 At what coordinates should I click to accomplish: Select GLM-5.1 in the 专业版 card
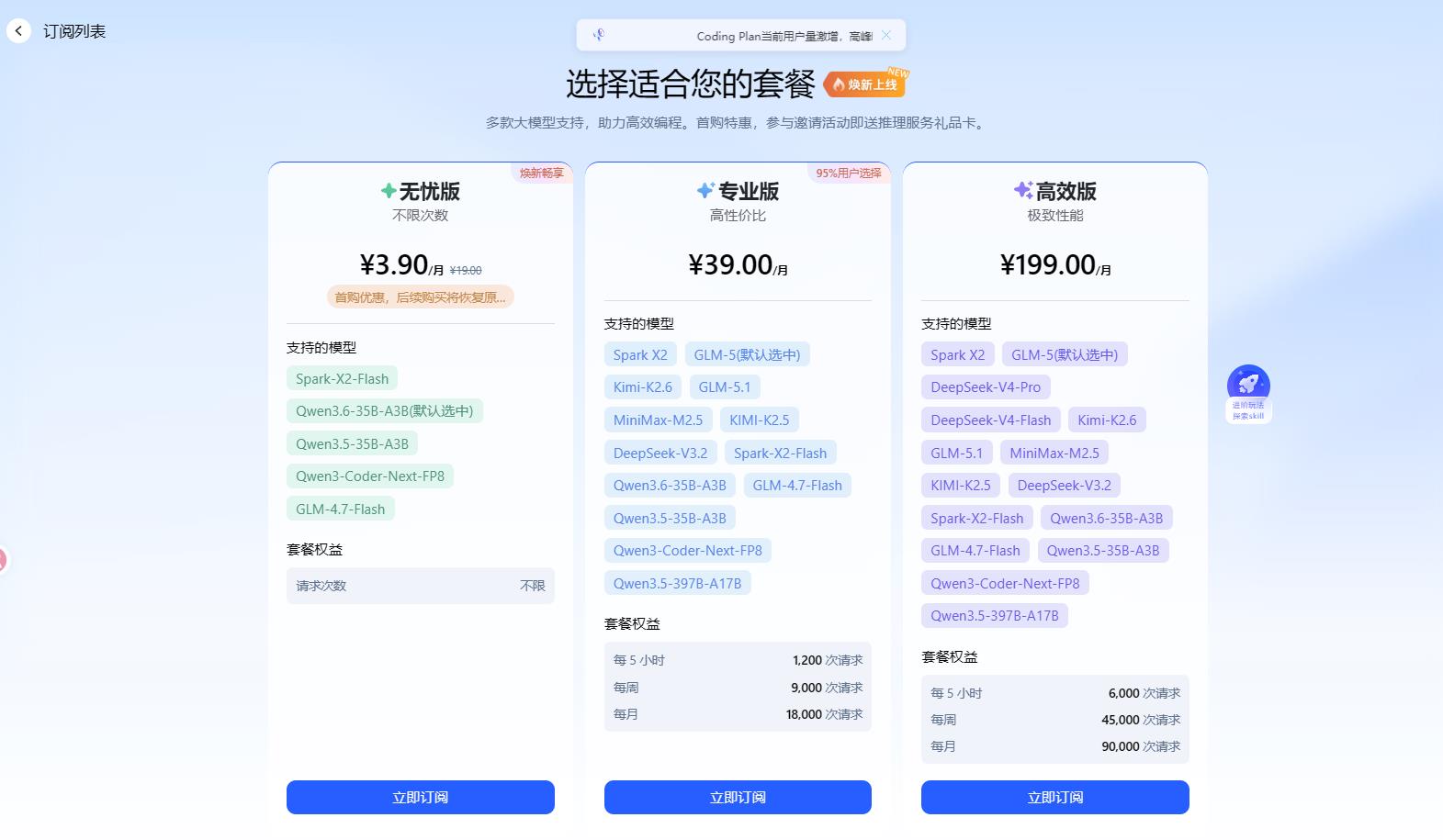pos(725,386)
